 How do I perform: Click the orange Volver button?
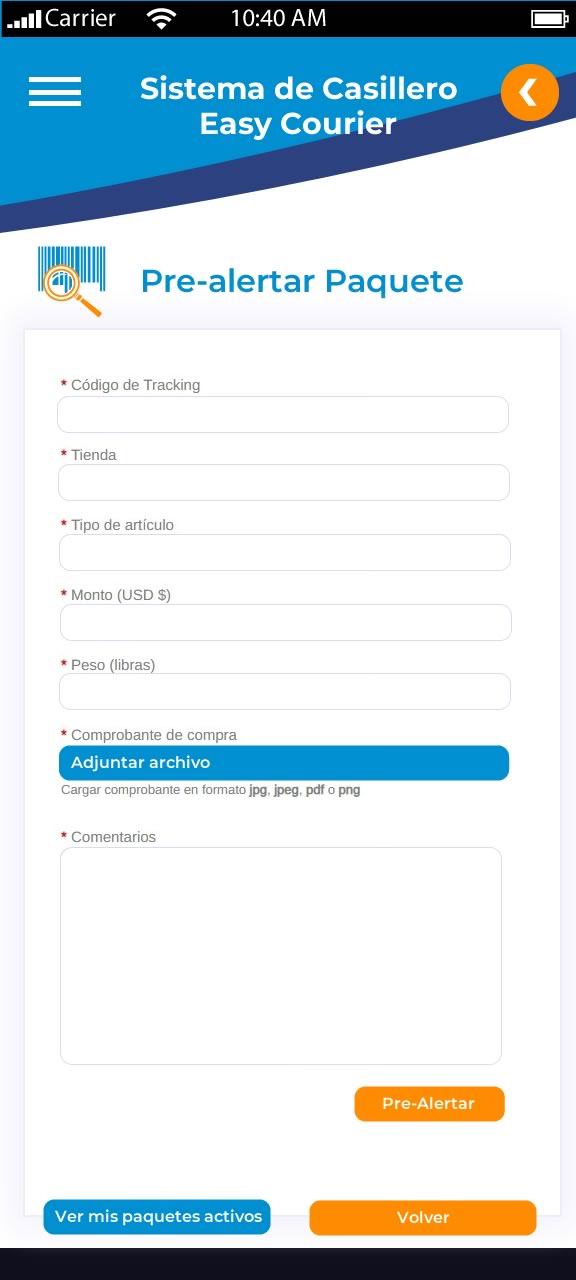pos(423,1218)
